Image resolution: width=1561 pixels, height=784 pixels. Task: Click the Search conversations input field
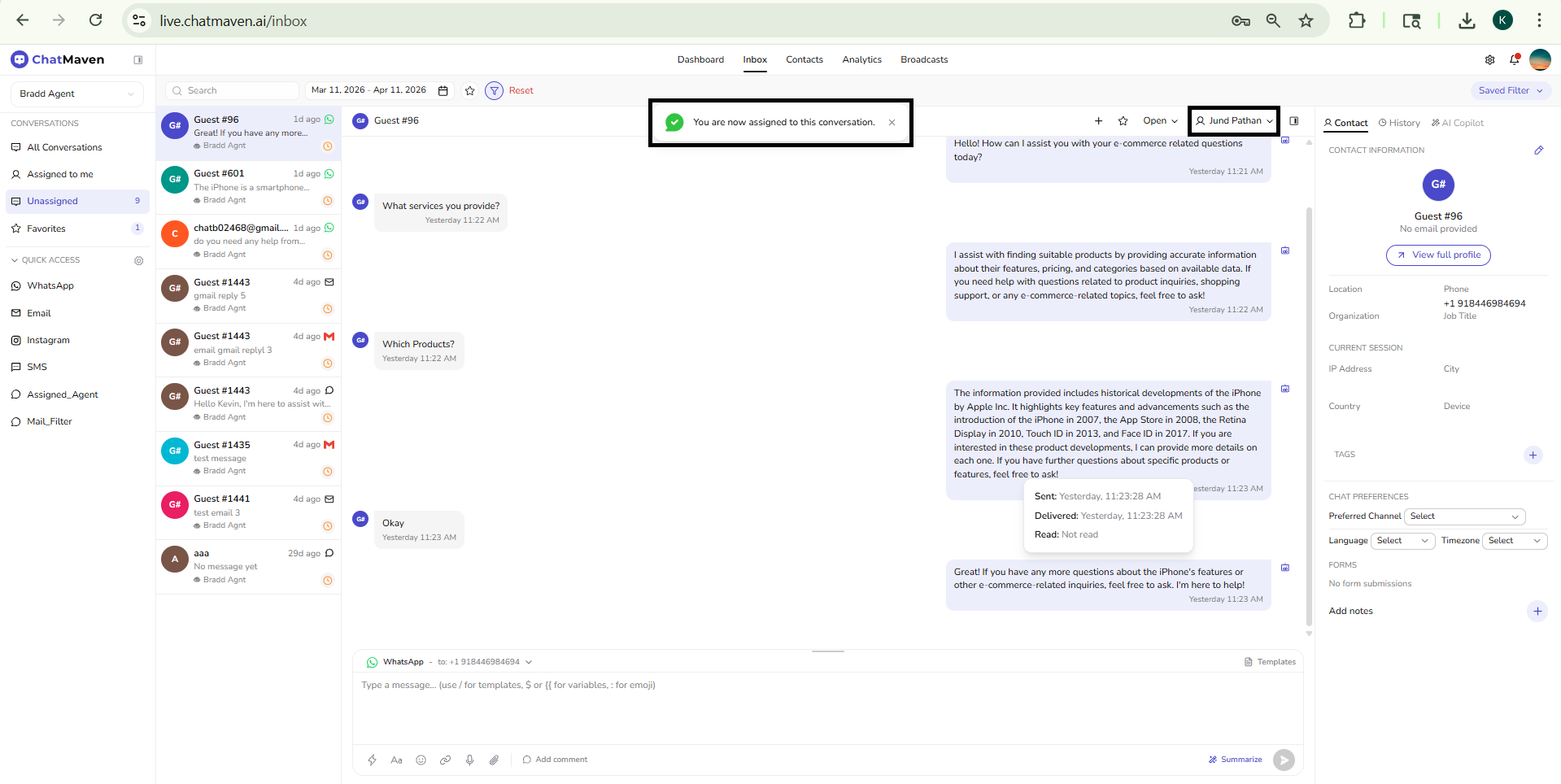[232, 90]
